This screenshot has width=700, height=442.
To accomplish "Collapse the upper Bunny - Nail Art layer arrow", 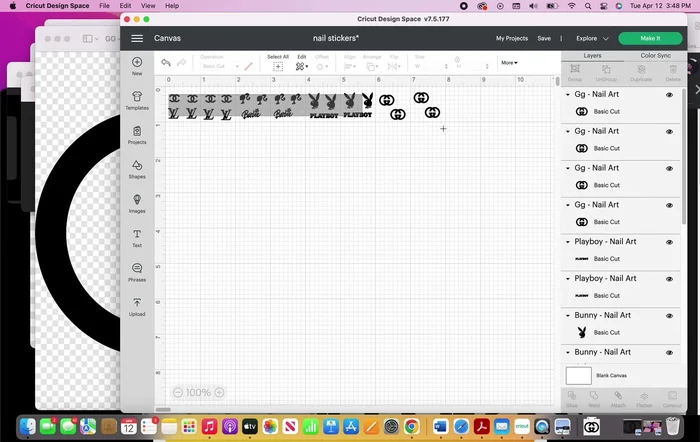I will pos(568,316).
